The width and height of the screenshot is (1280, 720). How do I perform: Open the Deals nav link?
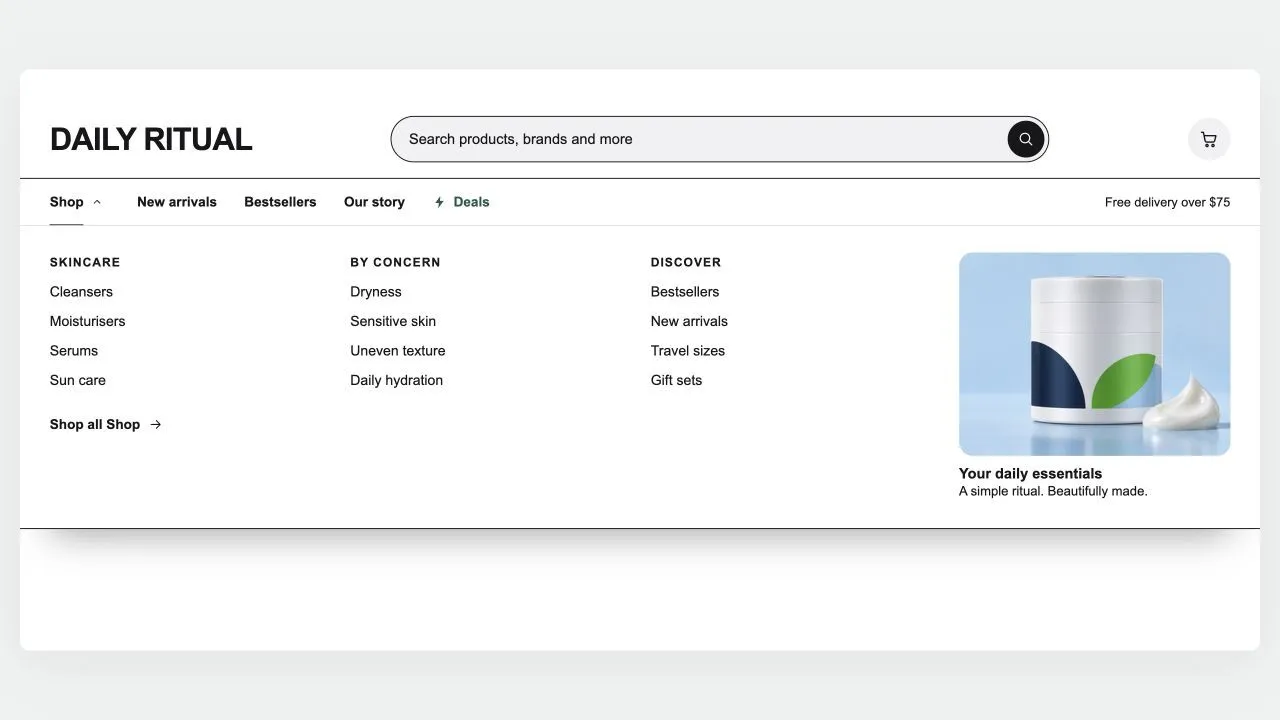471,202
